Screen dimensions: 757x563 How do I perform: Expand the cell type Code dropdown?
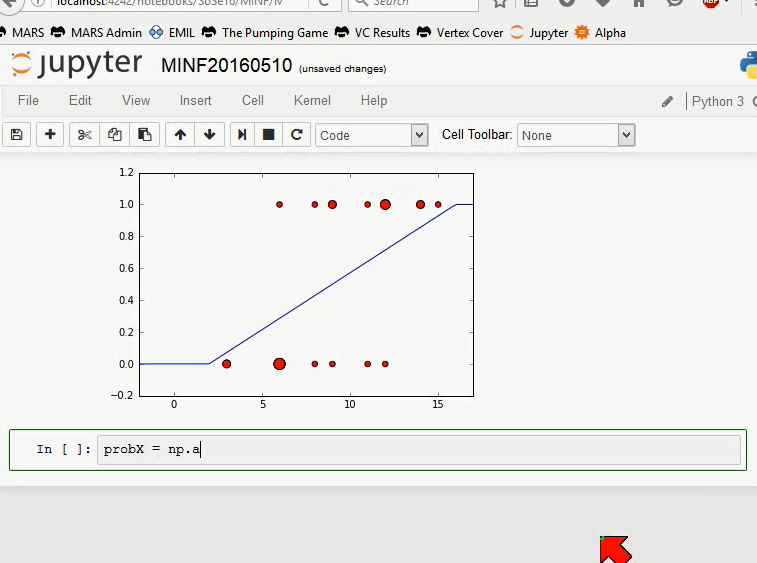[372, 135]
